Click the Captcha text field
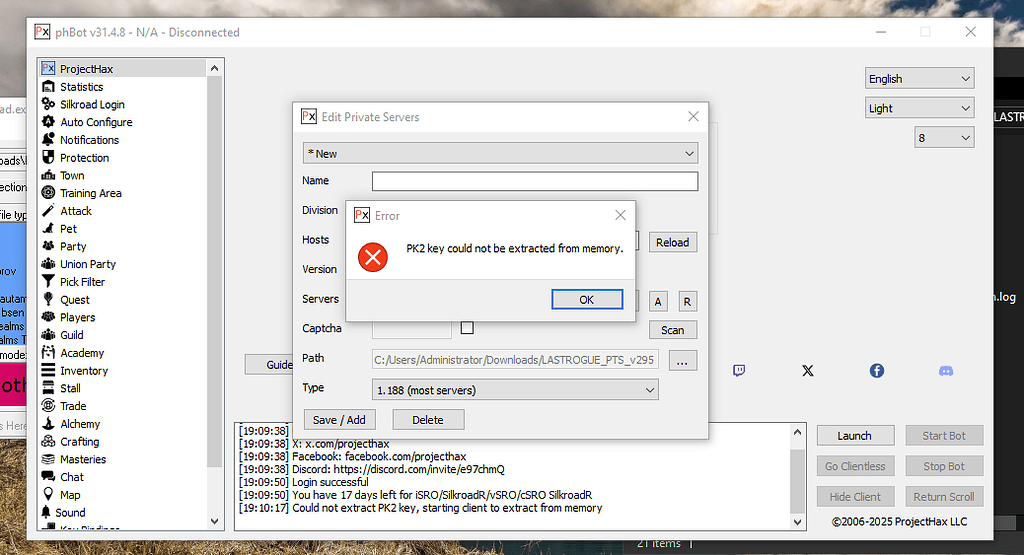The width and height of the screenshot is (1024, 555). click(411, 330)
